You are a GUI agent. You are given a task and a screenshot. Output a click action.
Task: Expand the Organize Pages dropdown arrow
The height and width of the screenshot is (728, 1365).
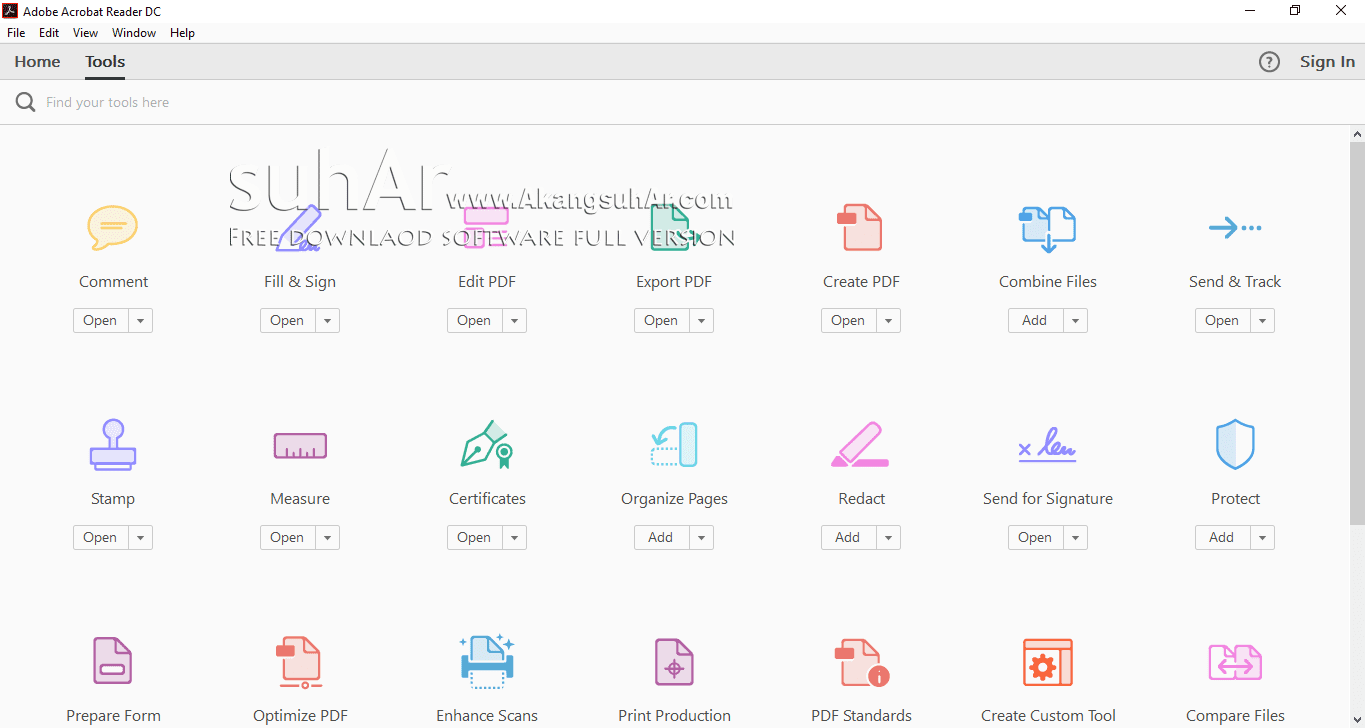(x=701, y=538)
